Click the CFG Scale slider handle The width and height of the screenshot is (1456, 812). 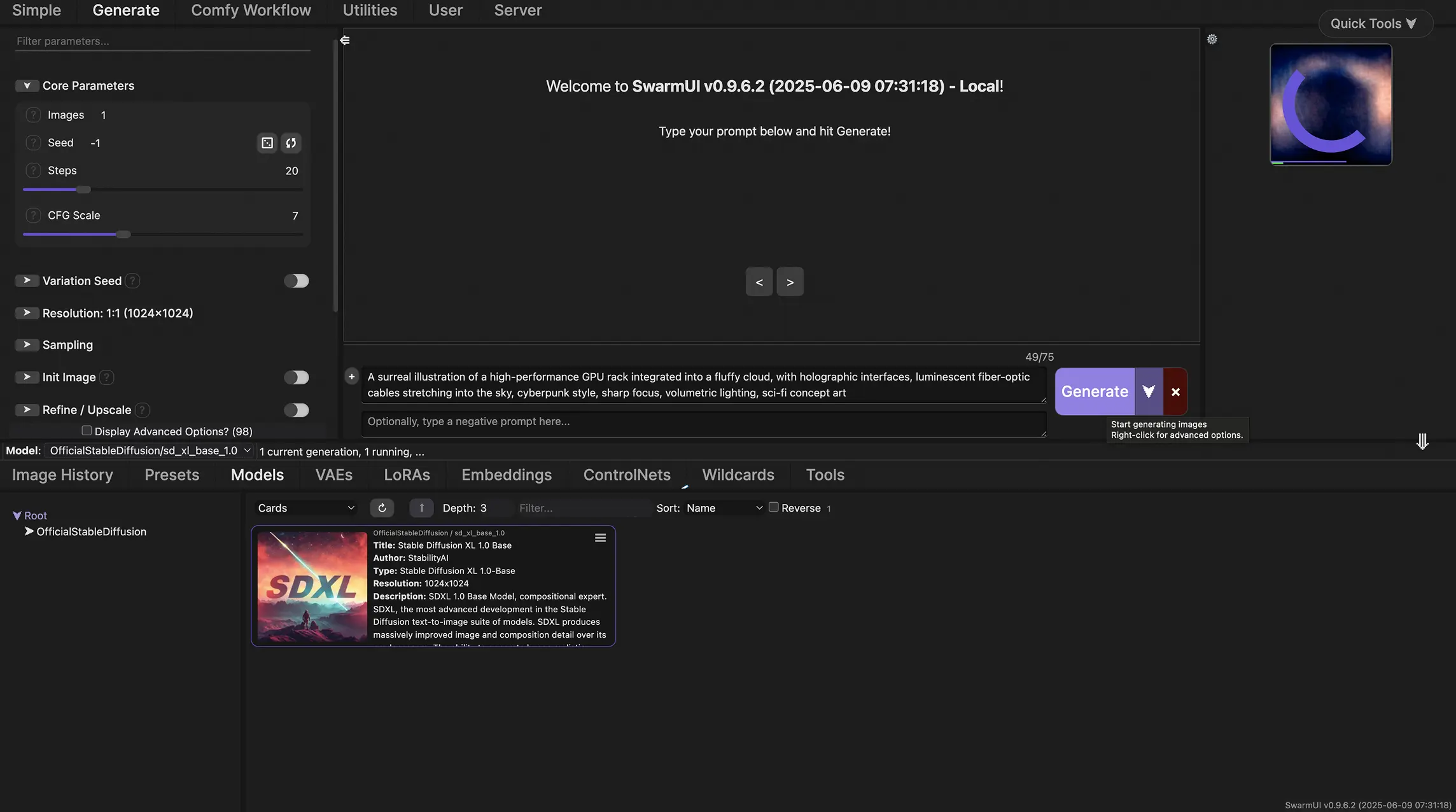123,234
